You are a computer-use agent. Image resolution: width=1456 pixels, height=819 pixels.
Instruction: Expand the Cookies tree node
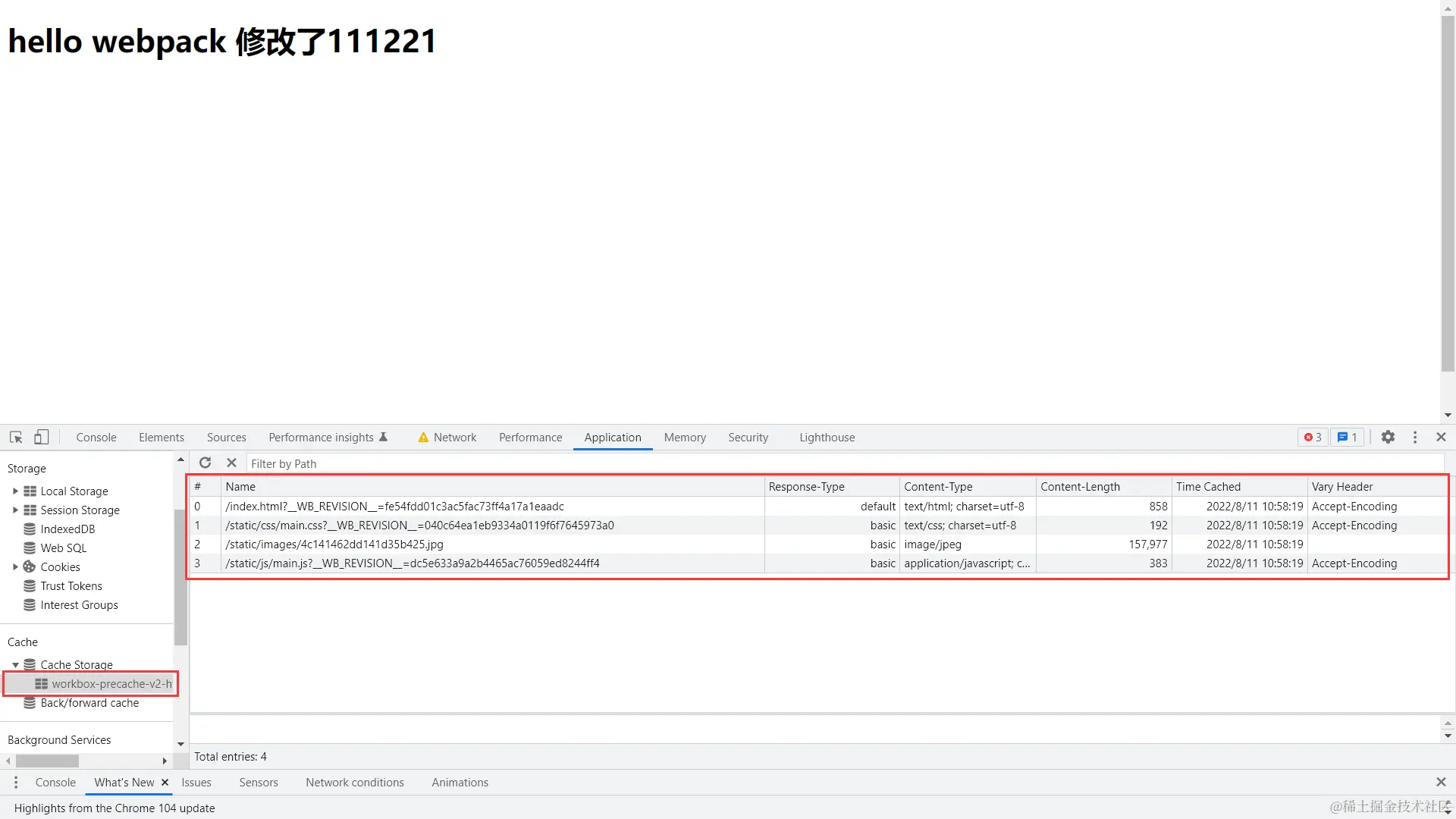pos(15,567)
